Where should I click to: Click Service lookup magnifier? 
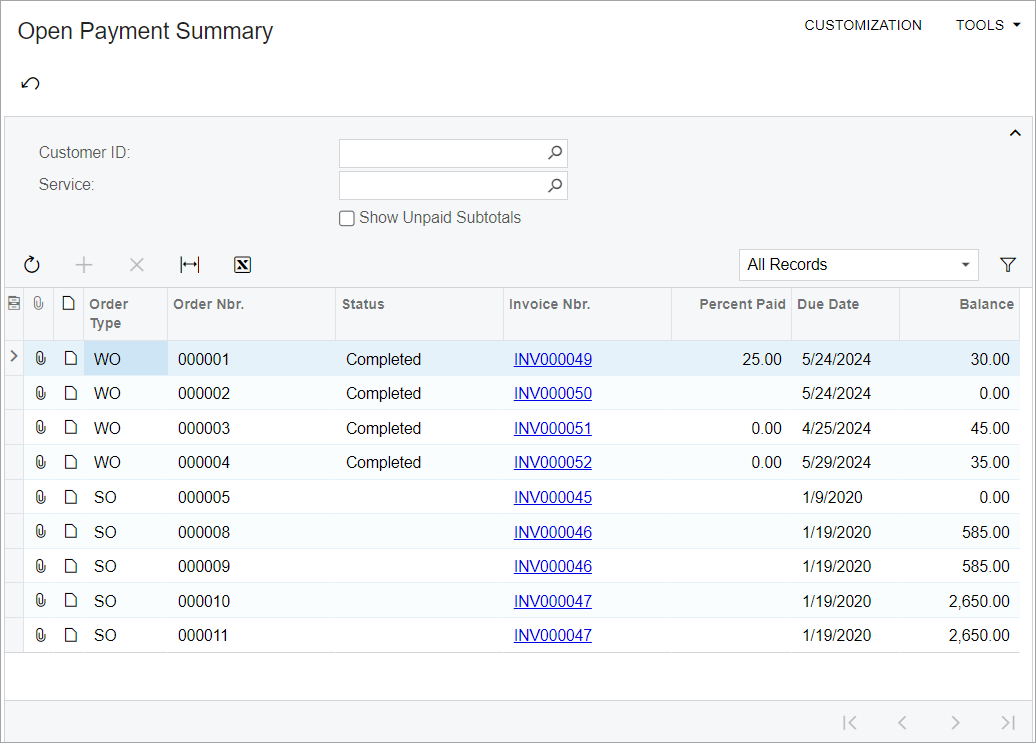pyautogui.click(x=555, y=185)
